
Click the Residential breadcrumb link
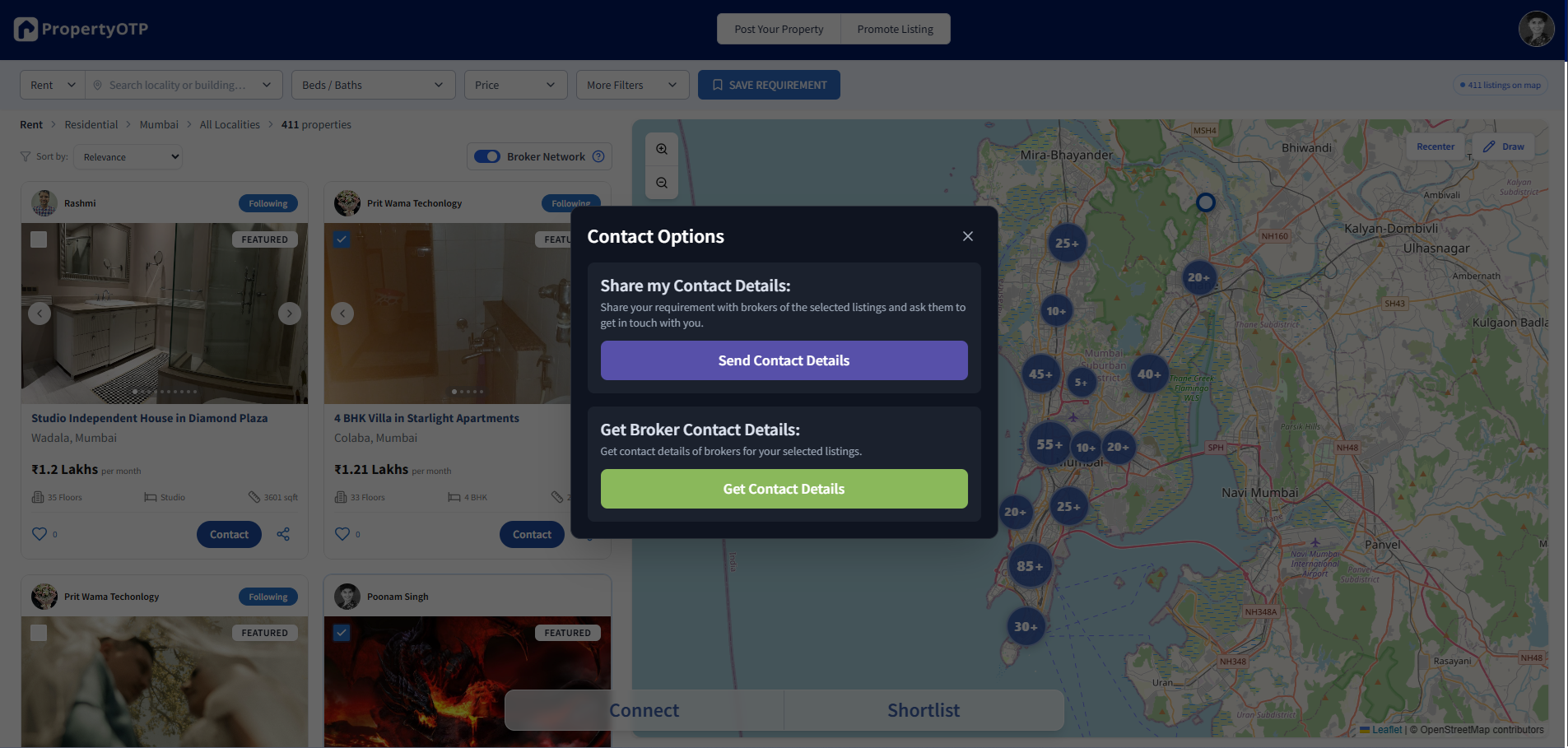click(x=91, y=125)
